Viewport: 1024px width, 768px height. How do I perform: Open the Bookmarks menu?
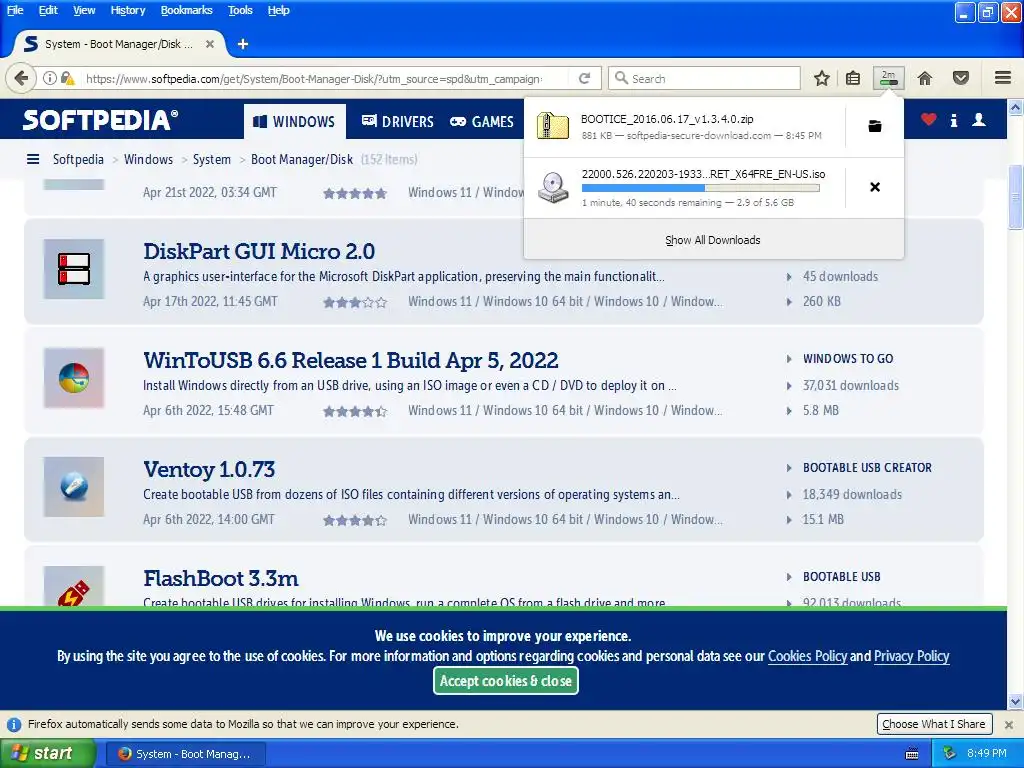point(186,10)
